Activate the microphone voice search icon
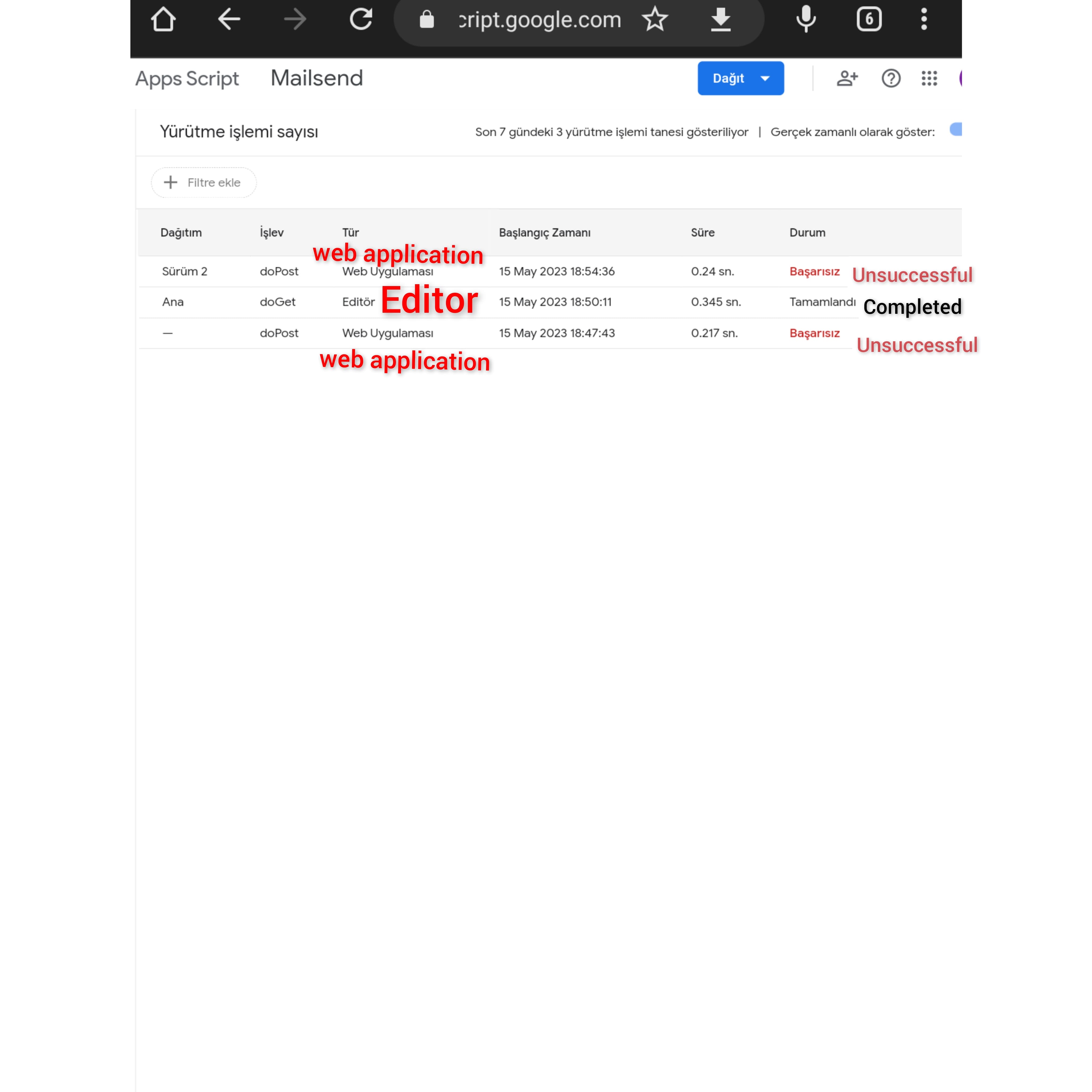This screenshot has width=1092, height=1092. (x=805, y=19)
